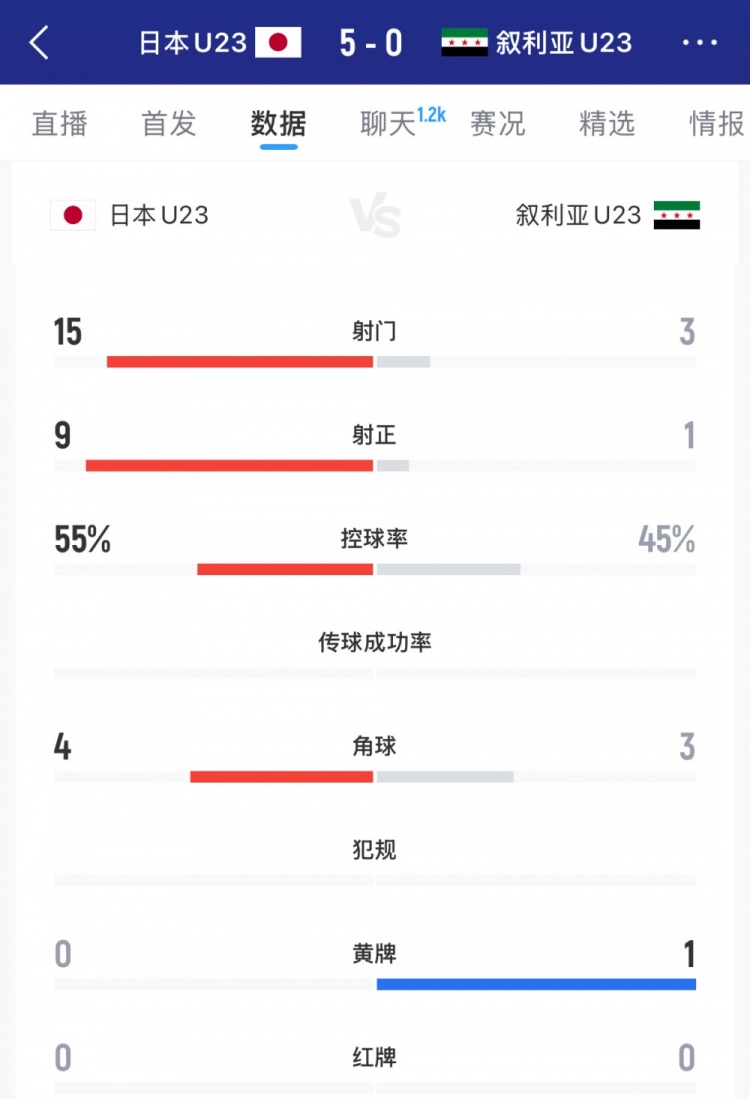Tap the Japan U23 flag icon in header

tap(275, 43)
